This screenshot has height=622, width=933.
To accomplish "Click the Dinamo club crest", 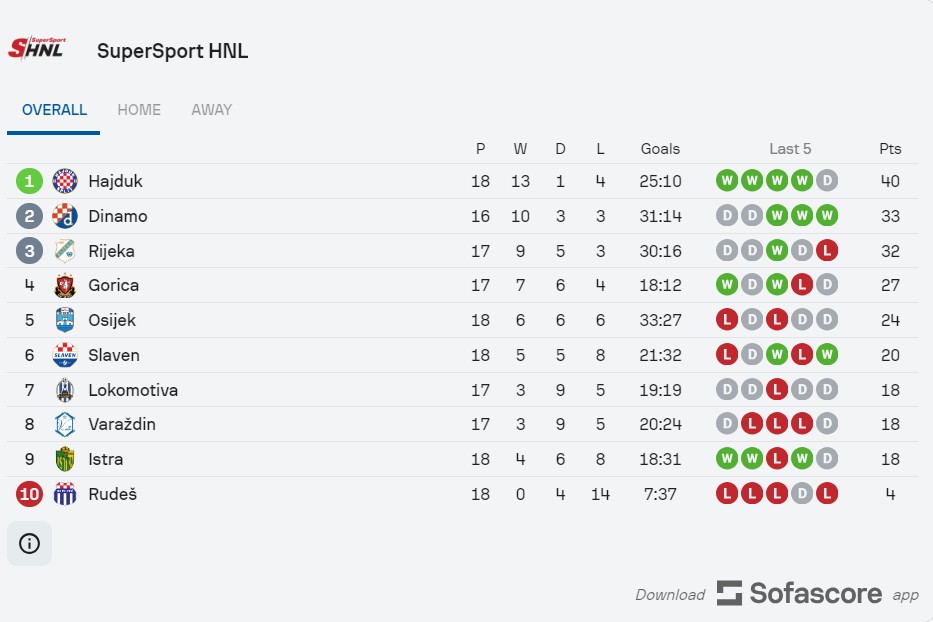I will coord(65,216).
